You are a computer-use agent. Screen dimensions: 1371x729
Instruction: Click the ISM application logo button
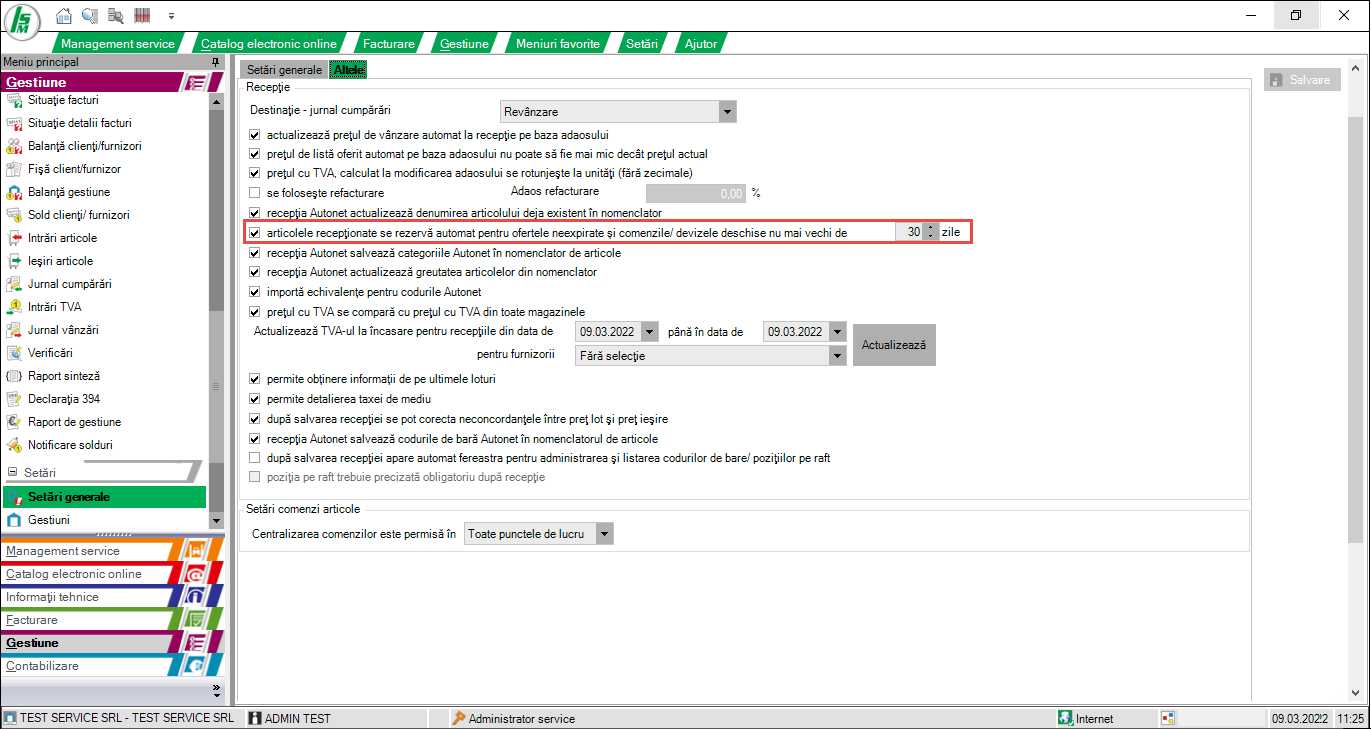pos(23,20)
